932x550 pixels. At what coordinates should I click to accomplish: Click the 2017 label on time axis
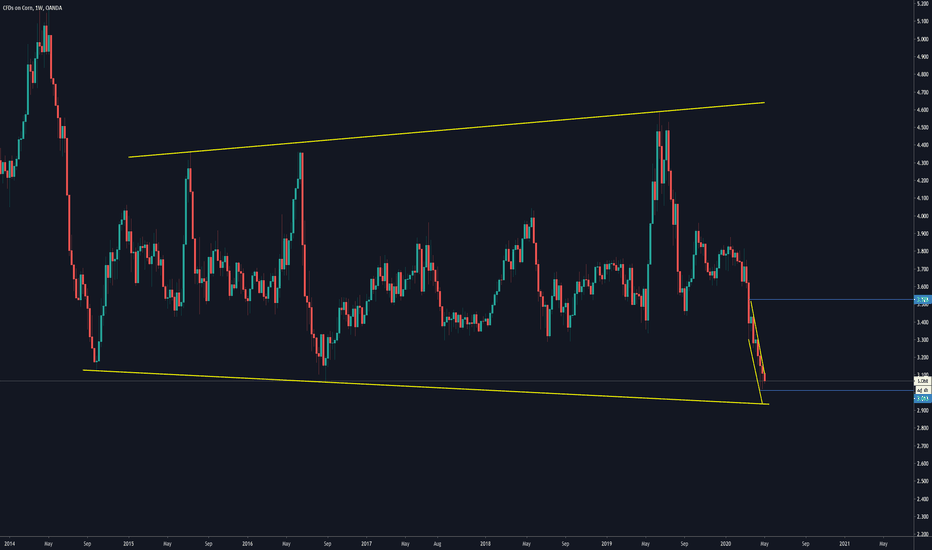pyautogui.click(x=366, y=543)
